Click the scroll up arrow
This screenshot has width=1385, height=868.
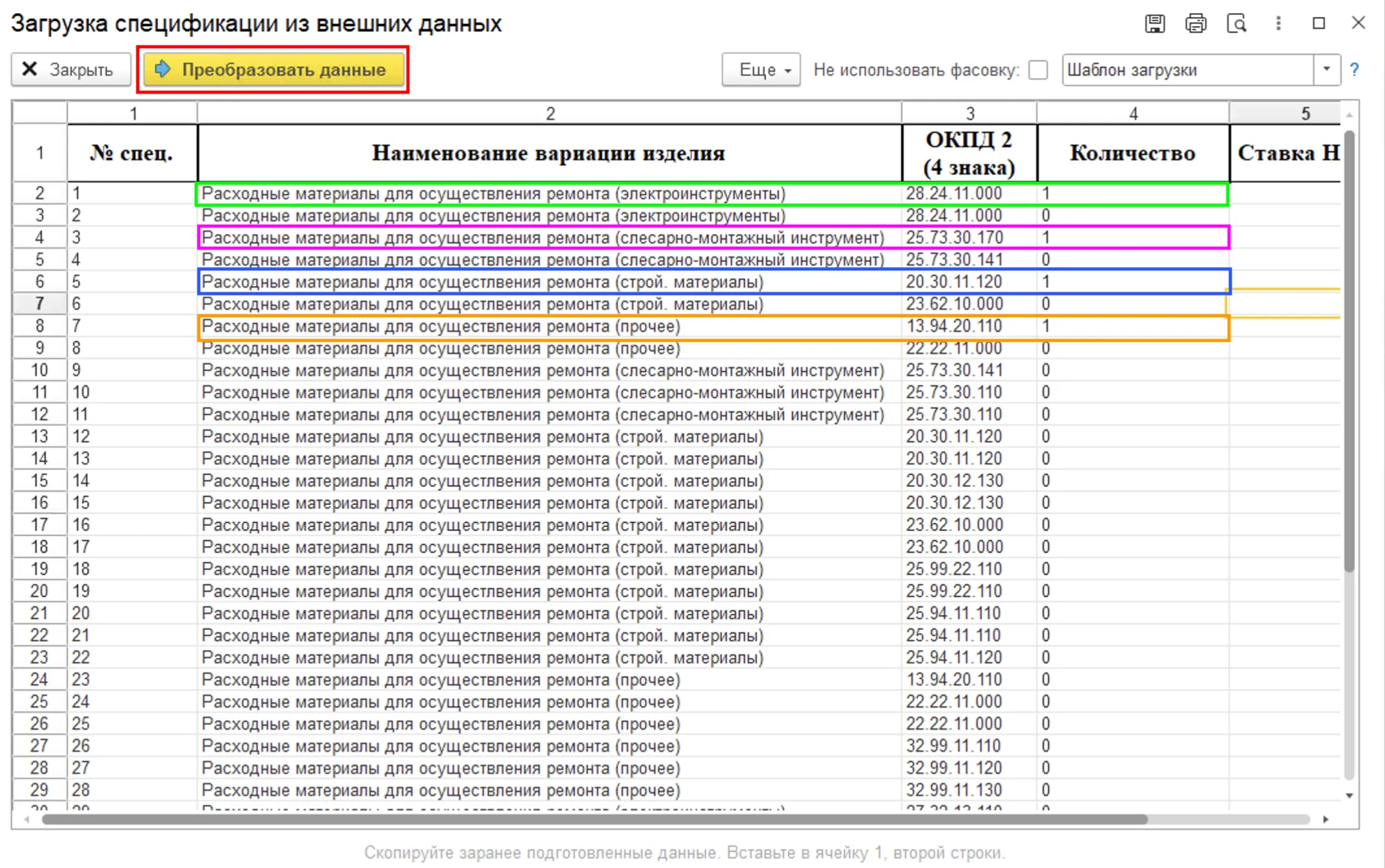pos(1349,115)
